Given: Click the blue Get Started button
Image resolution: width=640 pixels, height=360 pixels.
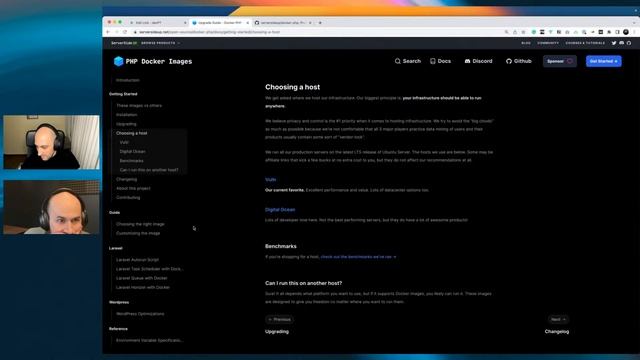Looking at the screenshot, I should click(604, 61).
